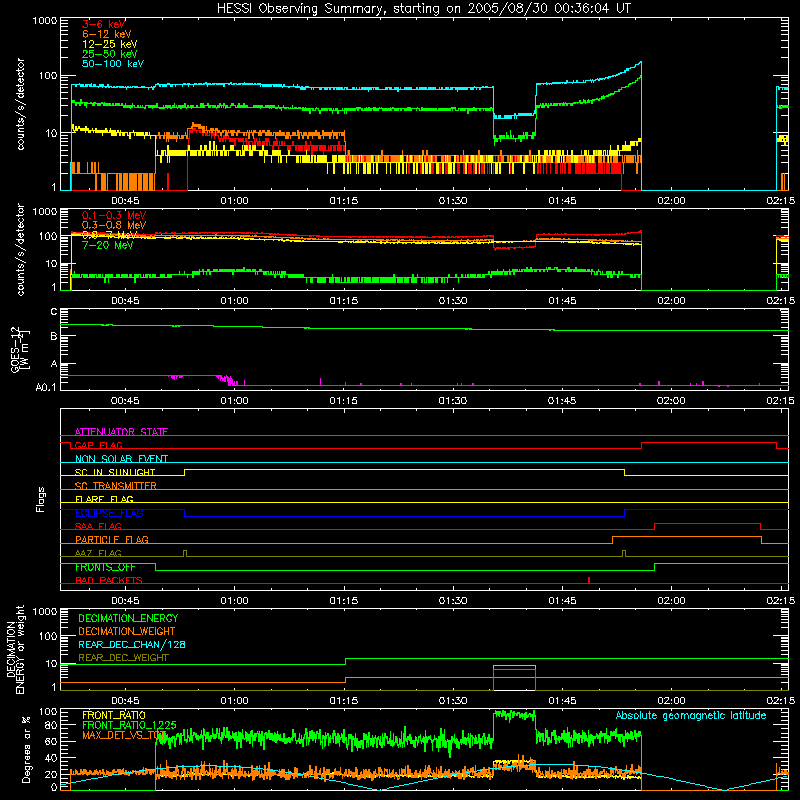Viewport: 800px width, 800px height.
Task: Click the 01:15 tick label under Flags panel
Action: click(x=344, y=601)
